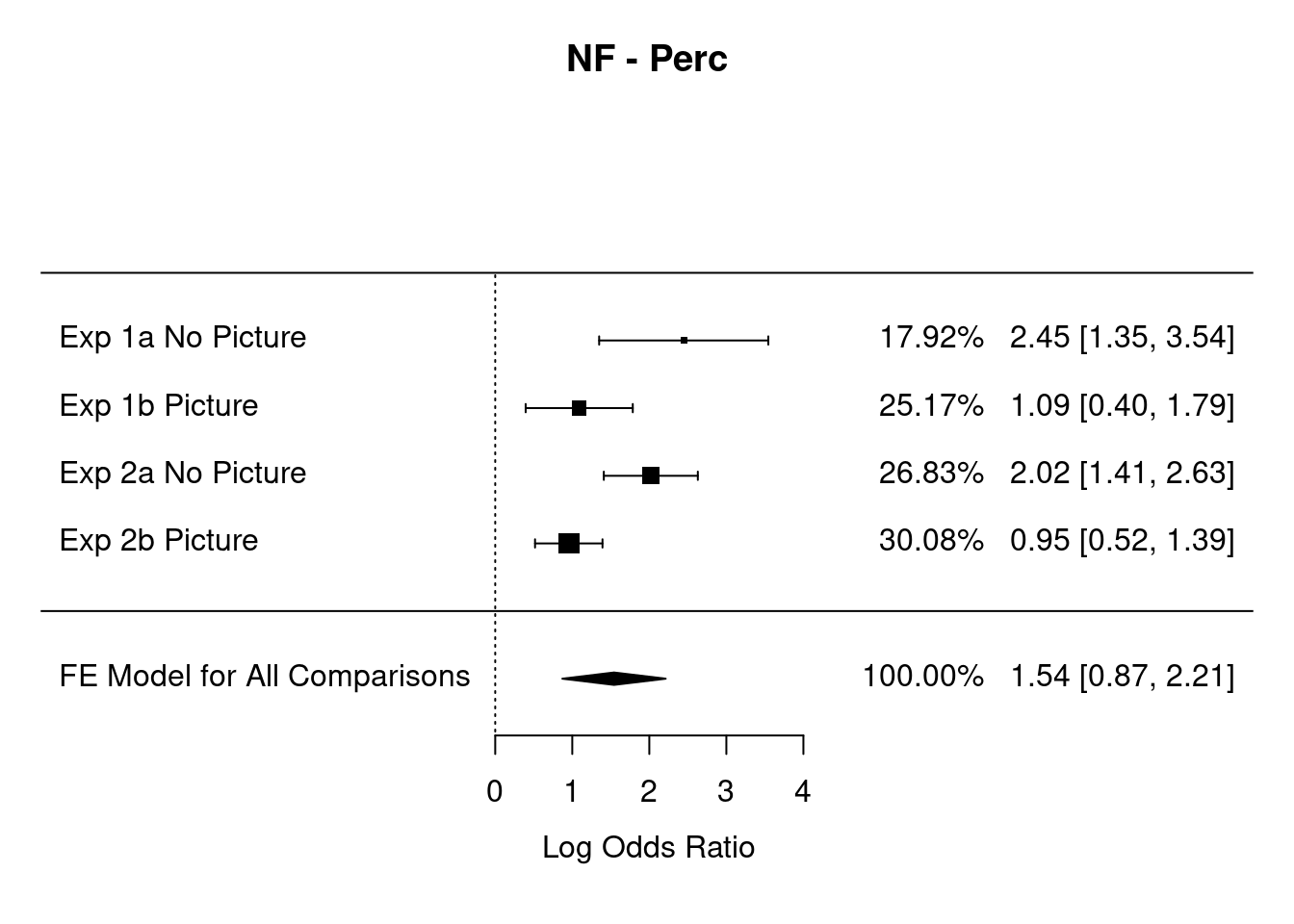Click the square point estimate for Exp 1b
This screenshot has width=1294, height=924.
[x=579, y=408]
